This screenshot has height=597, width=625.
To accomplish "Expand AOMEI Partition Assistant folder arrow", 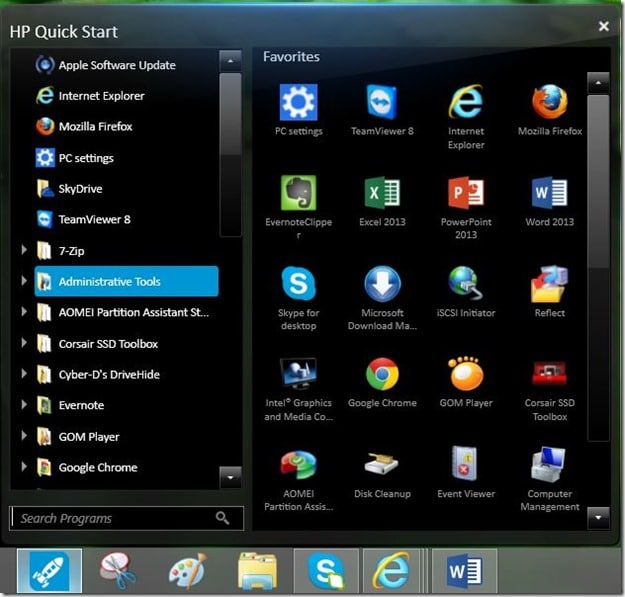I will pos(24,311).
